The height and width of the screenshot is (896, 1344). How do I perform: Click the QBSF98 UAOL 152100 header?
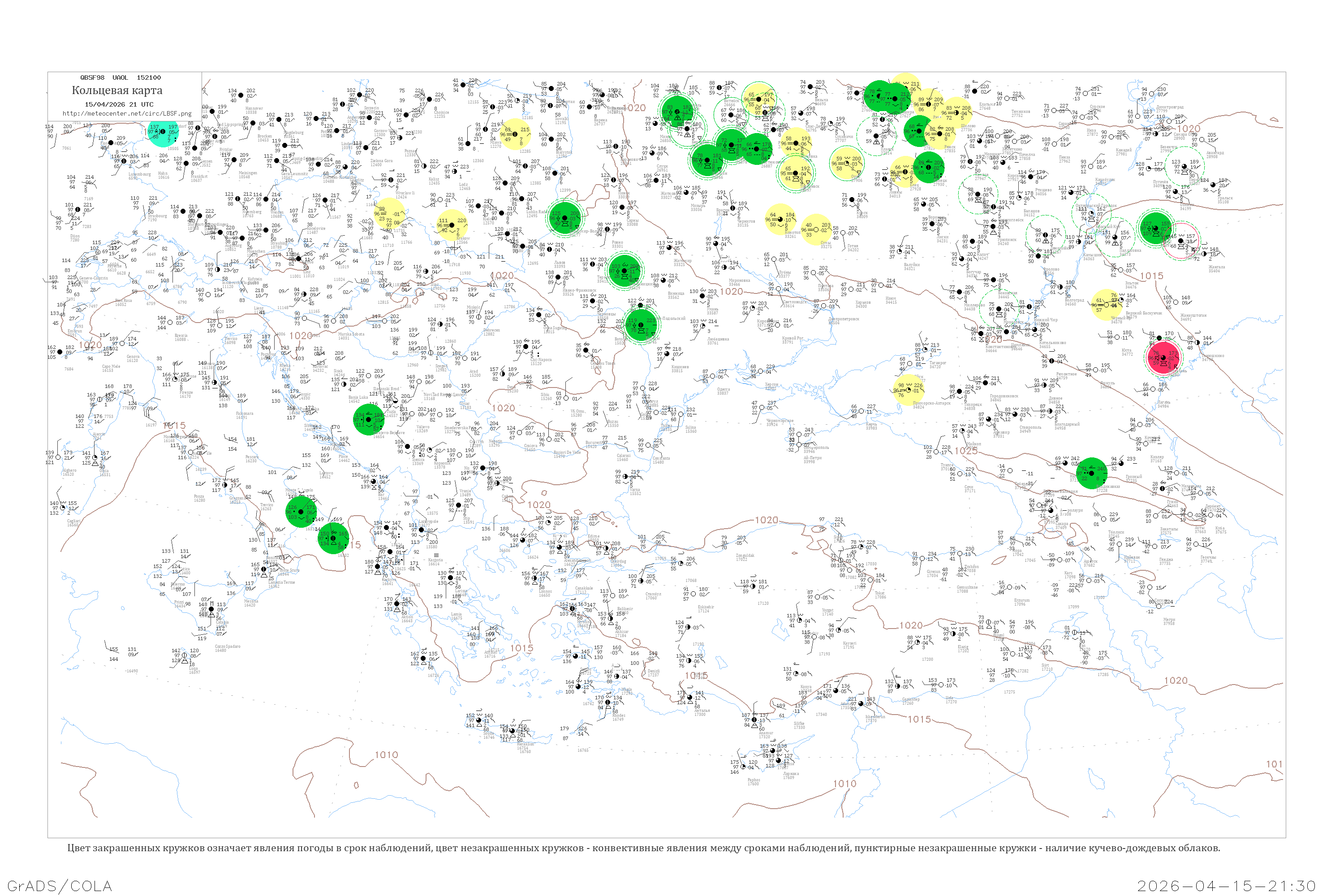tap(121, 78)
